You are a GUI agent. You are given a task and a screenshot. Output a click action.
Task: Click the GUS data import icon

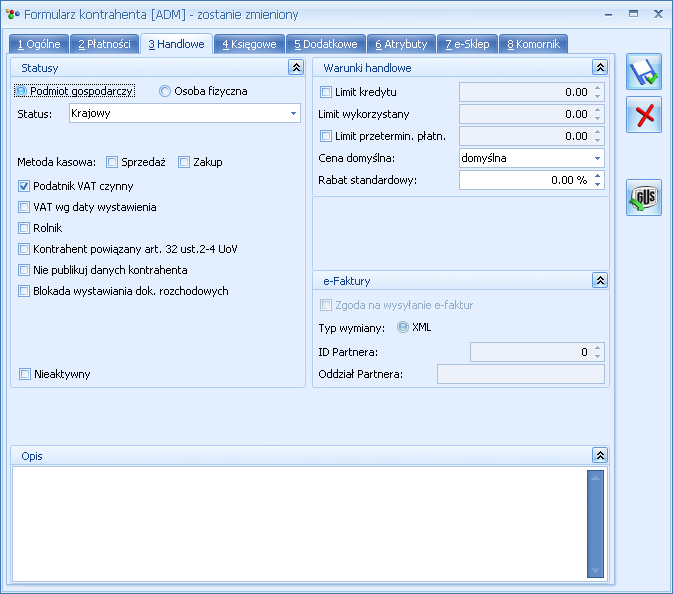click(x=643, y=197)
